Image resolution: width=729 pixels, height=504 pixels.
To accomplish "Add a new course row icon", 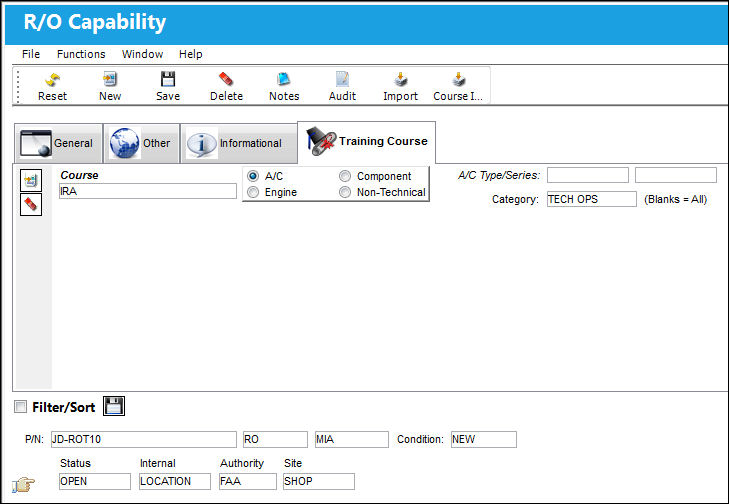I will (x=31, y=180).
